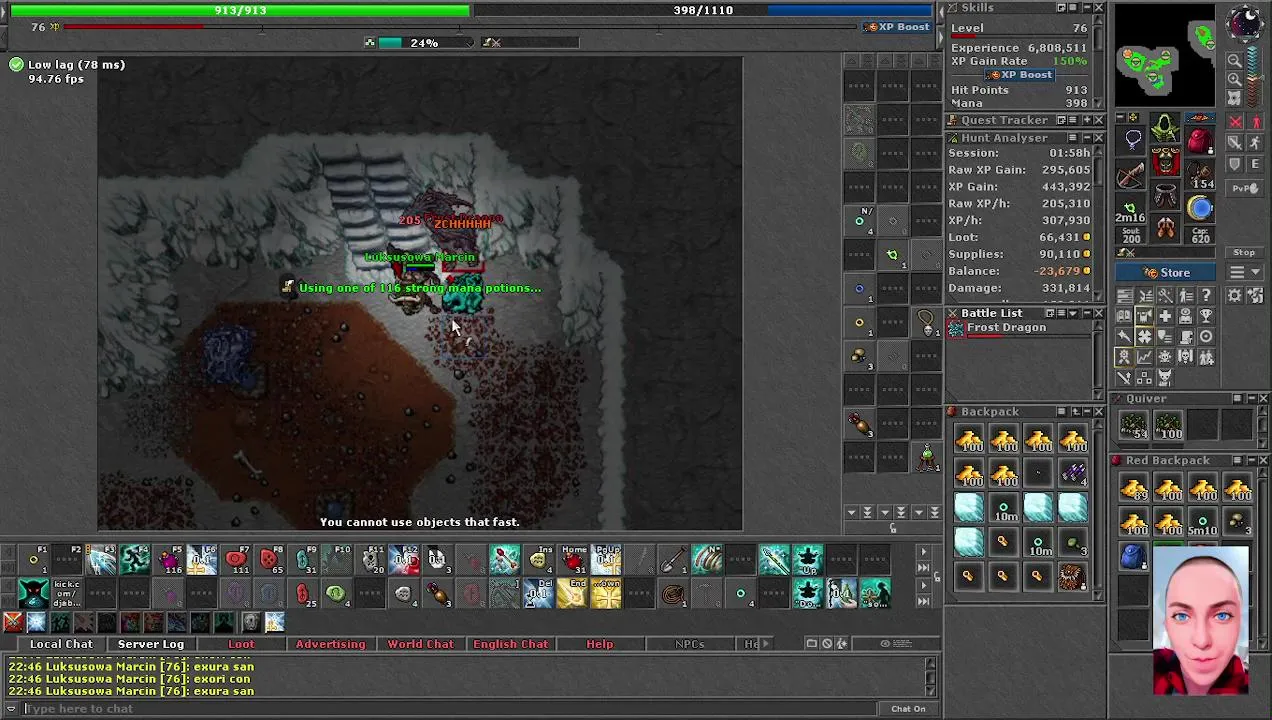Click the Stop button
The height and width of the screenshot is (720, 1272).
coord(1244,252)
